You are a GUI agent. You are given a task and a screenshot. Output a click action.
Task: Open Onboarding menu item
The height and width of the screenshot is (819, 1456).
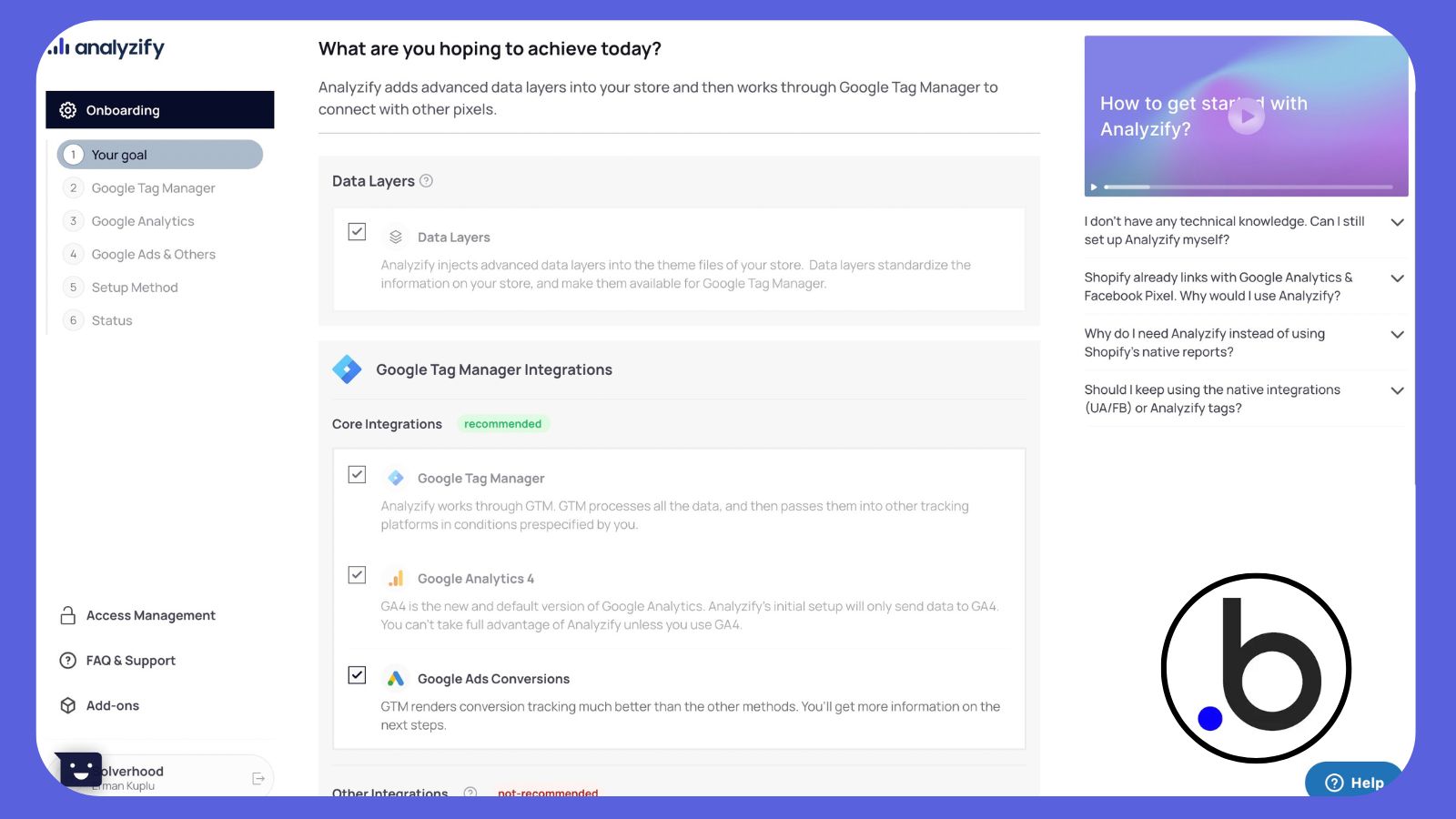(160, 110)
